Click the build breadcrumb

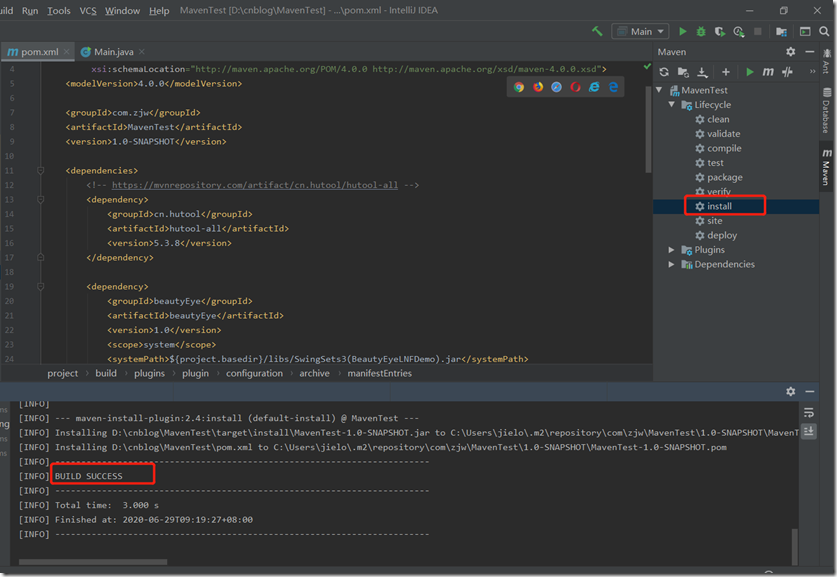pos(106,373)
